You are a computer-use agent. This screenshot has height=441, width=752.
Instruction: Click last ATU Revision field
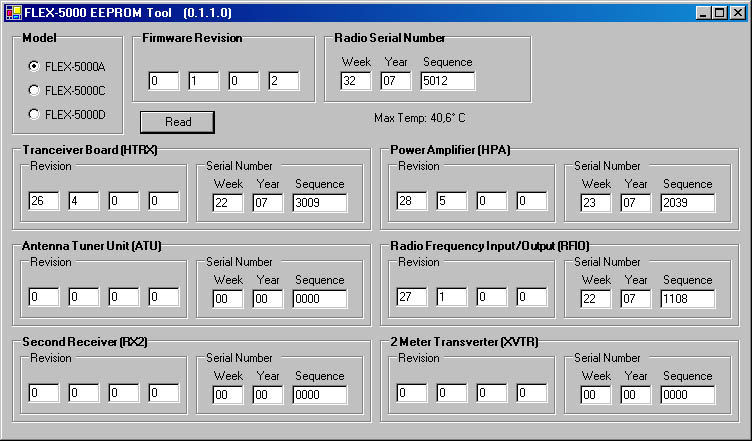164,297
